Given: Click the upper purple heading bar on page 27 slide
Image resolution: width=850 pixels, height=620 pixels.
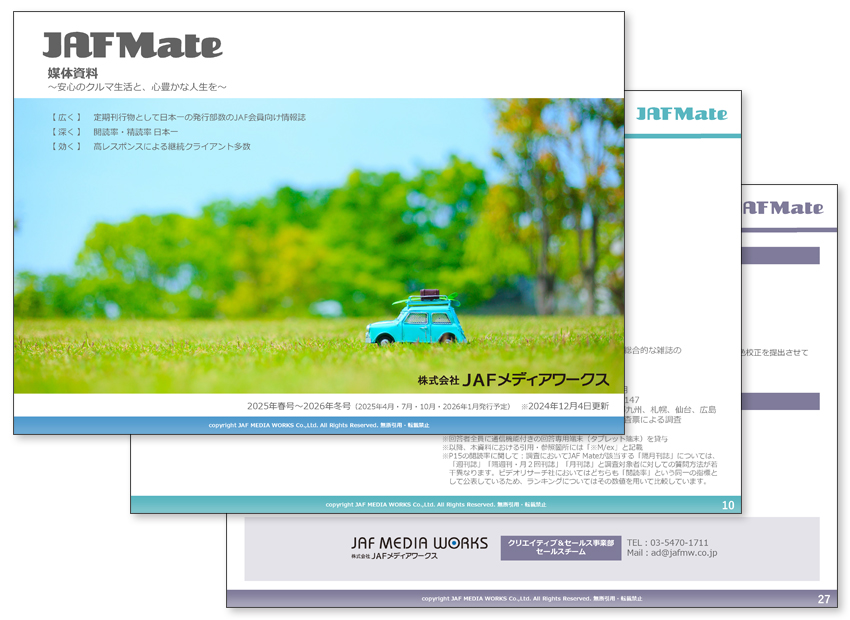Looking at the screenshot, I should tap(781, 256).
